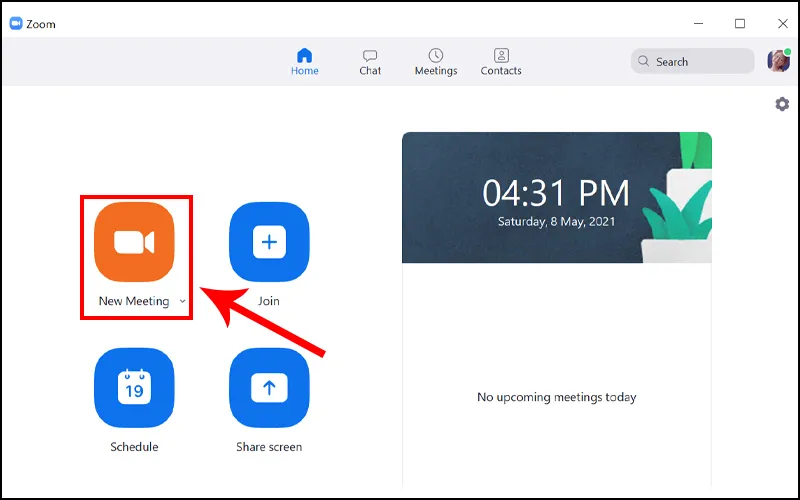Click the Schedule text label

pyautogui.click(x=134, y=447)
